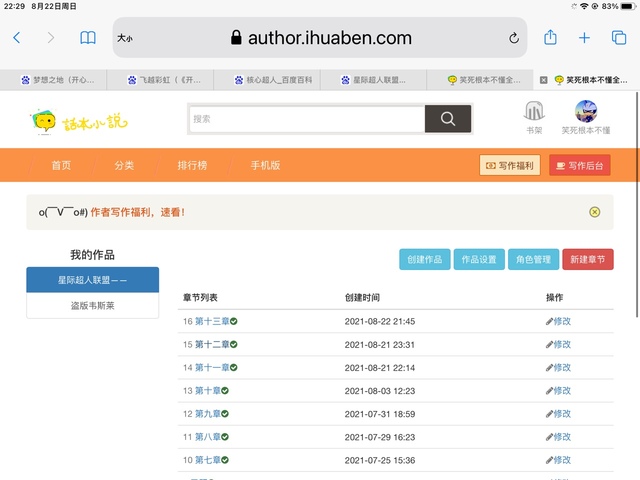This screenshot has width=640, height=480.
Task: Show all tabs overview icon
Action: (619, 38)
